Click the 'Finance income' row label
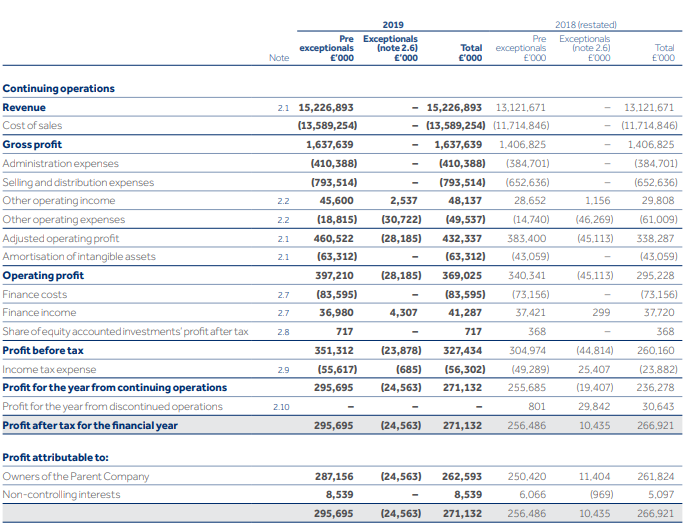The image size is (691, 525). (39, 313)
